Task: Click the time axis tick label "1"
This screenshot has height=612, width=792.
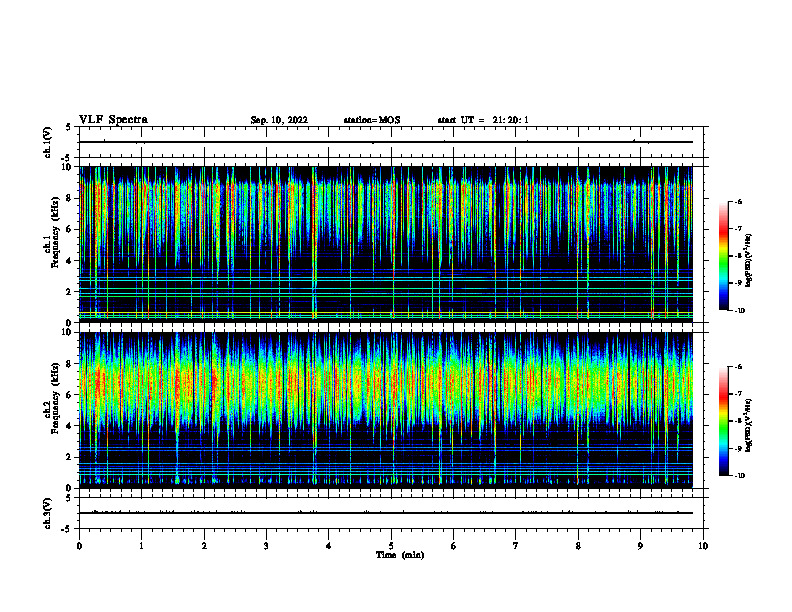Action: [x=141, y=546]
